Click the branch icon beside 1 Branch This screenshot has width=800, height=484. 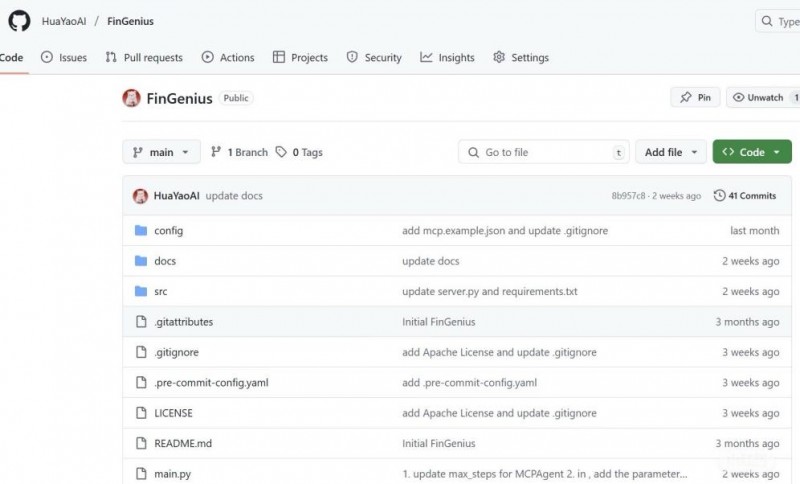[x=216, y=152]
